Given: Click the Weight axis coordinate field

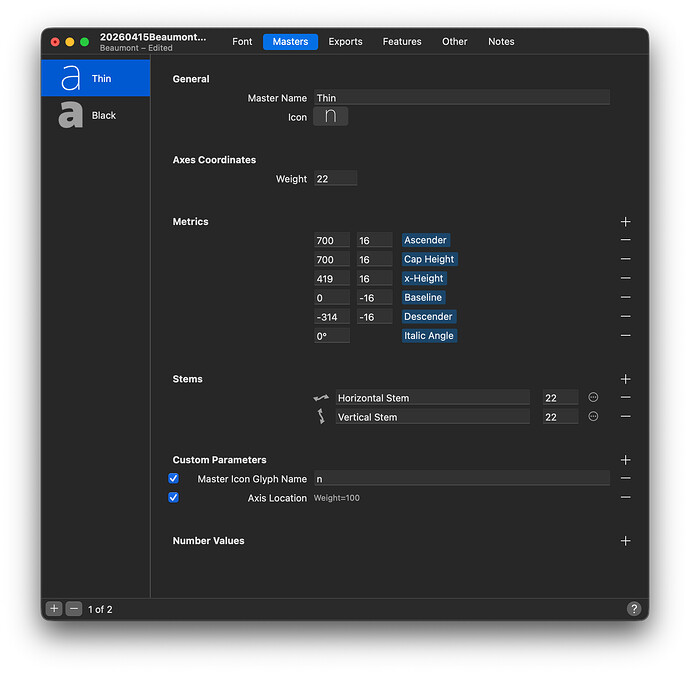Looking at the screenshot, I should pos(335,179).
